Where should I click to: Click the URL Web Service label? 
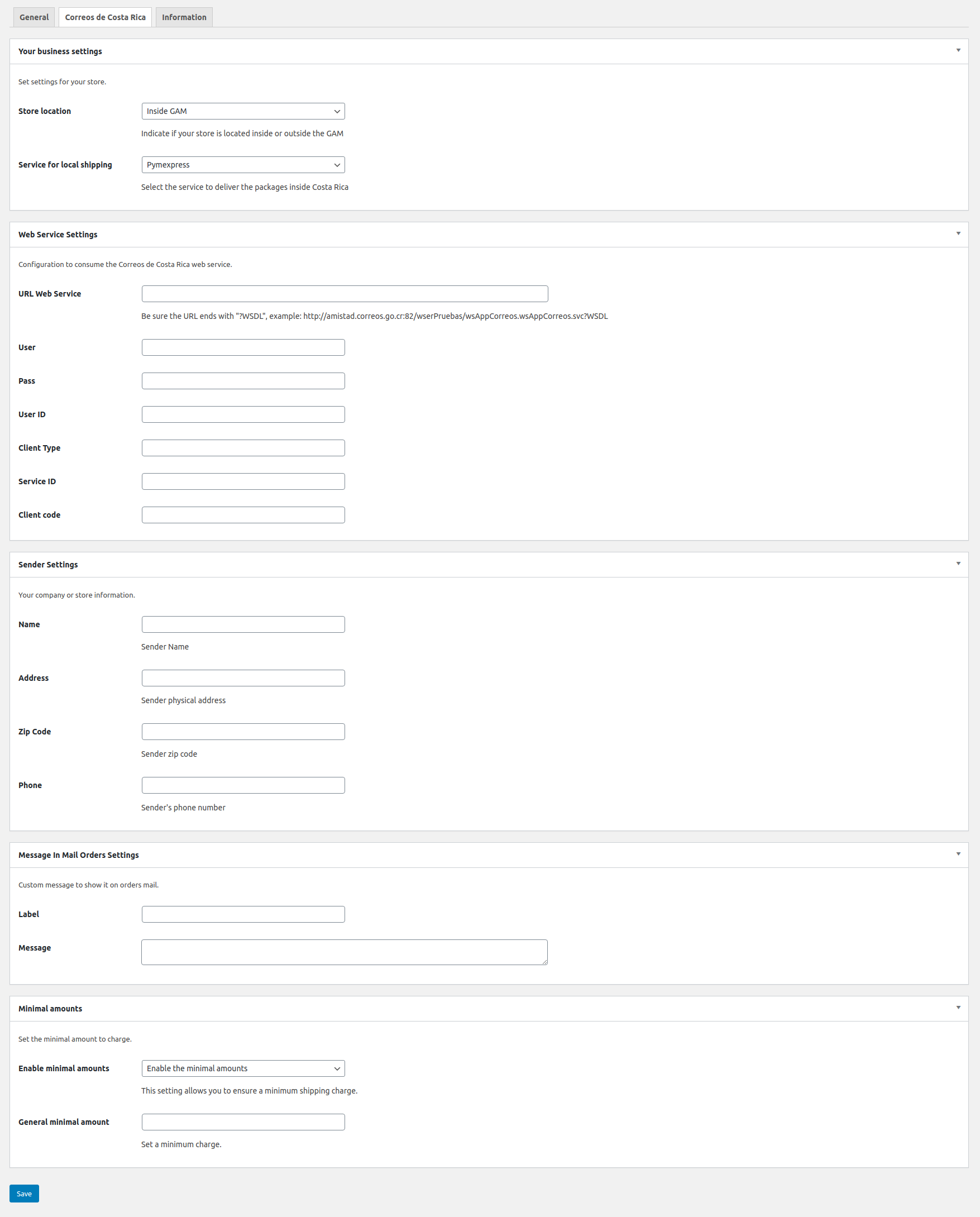pos(50,294)
